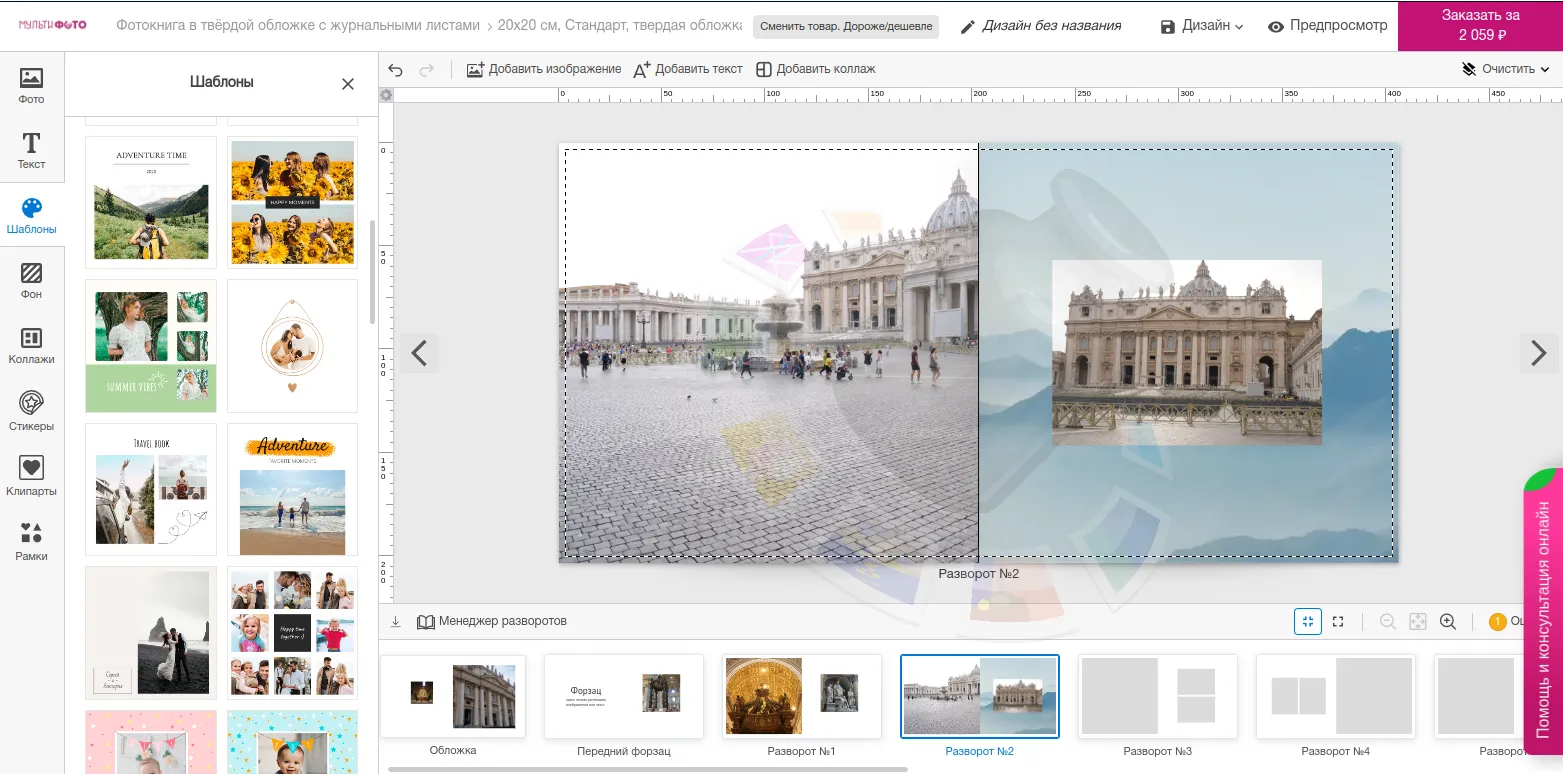Open the Фон background panel
The width and height of the screenshot is (1563, 775).
(x=31, y=281)
